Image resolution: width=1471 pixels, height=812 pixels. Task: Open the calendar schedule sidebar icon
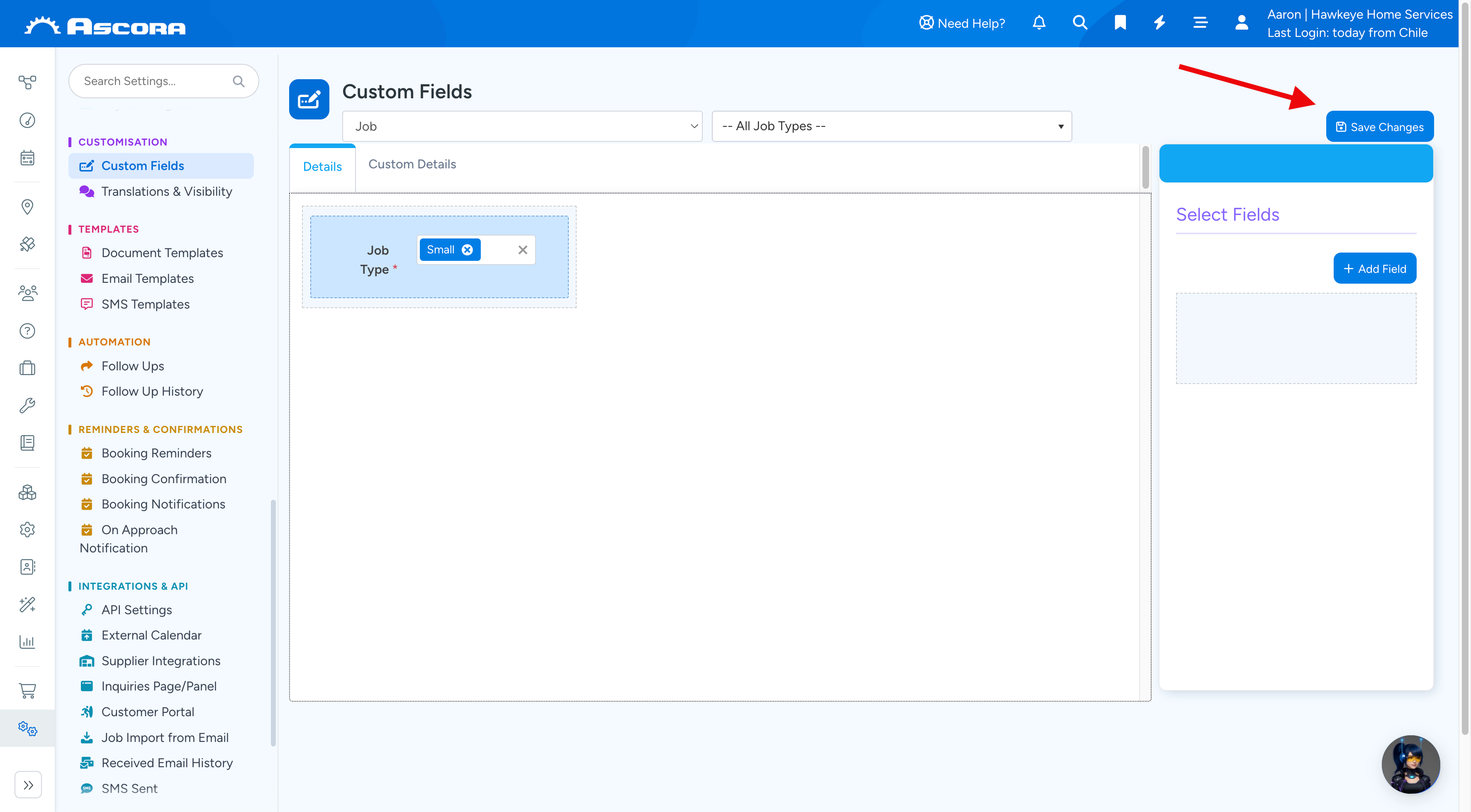tap(27, 158)
